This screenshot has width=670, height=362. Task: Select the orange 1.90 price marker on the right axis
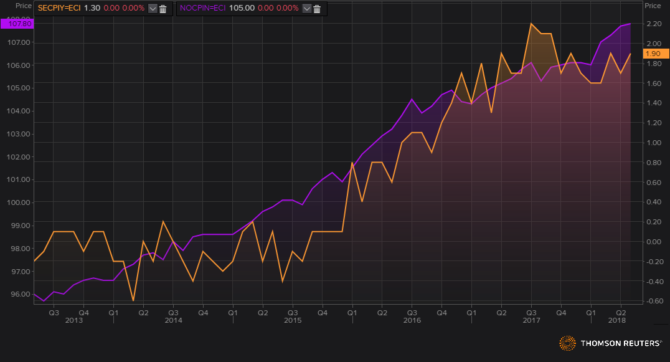coord(655,54)
